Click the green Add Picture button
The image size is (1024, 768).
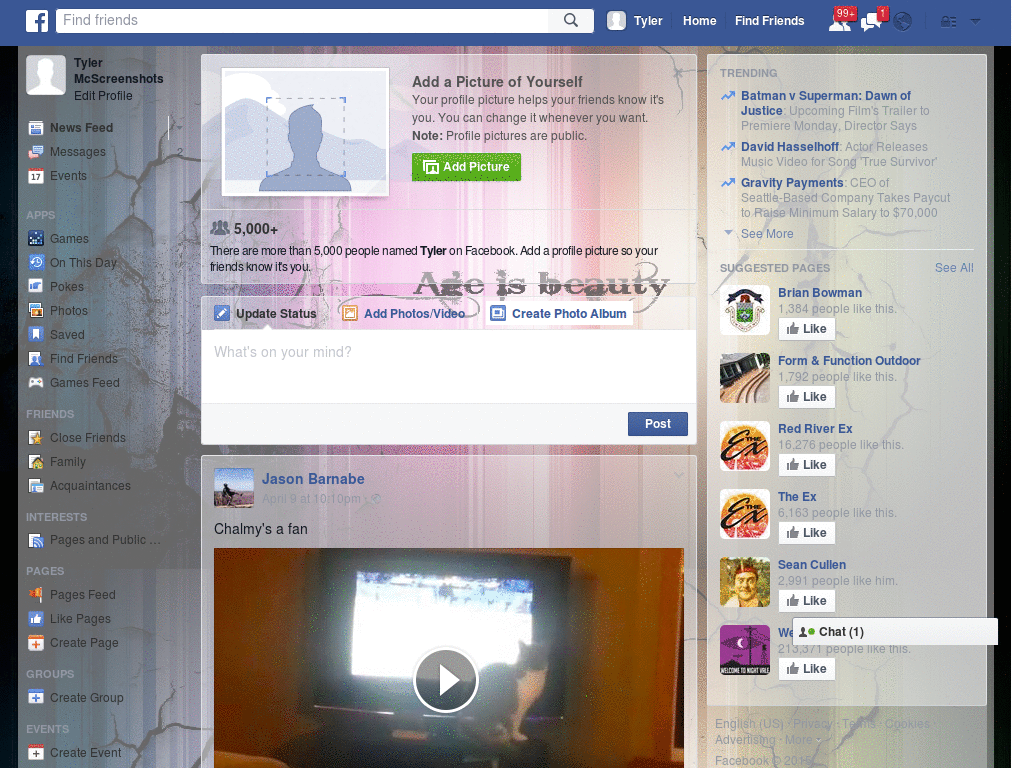click(x=466, y=167)
